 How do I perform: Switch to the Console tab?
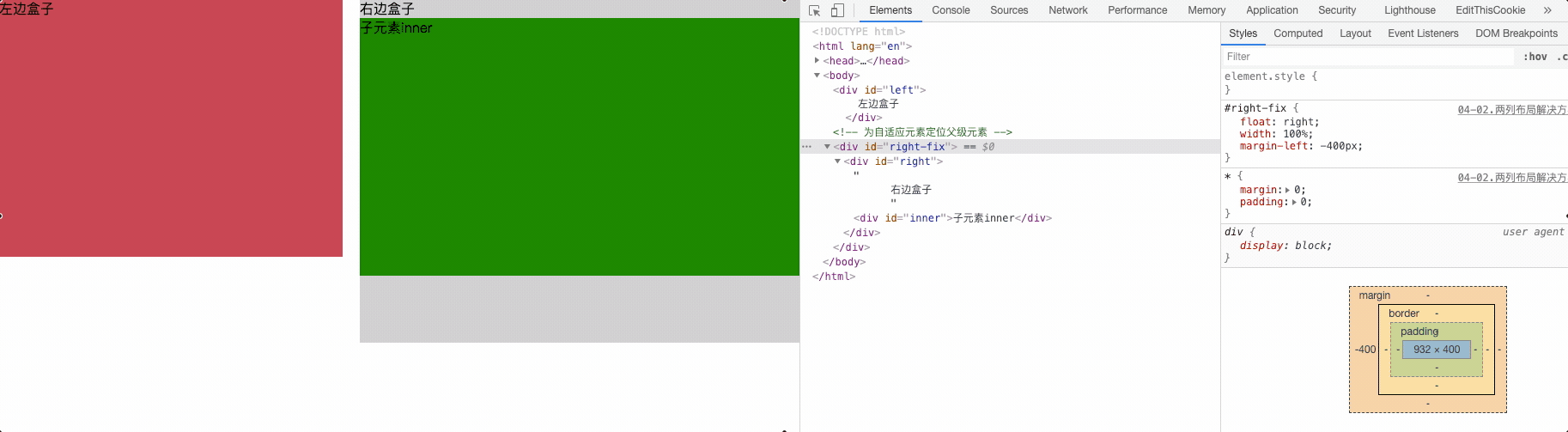951,10
